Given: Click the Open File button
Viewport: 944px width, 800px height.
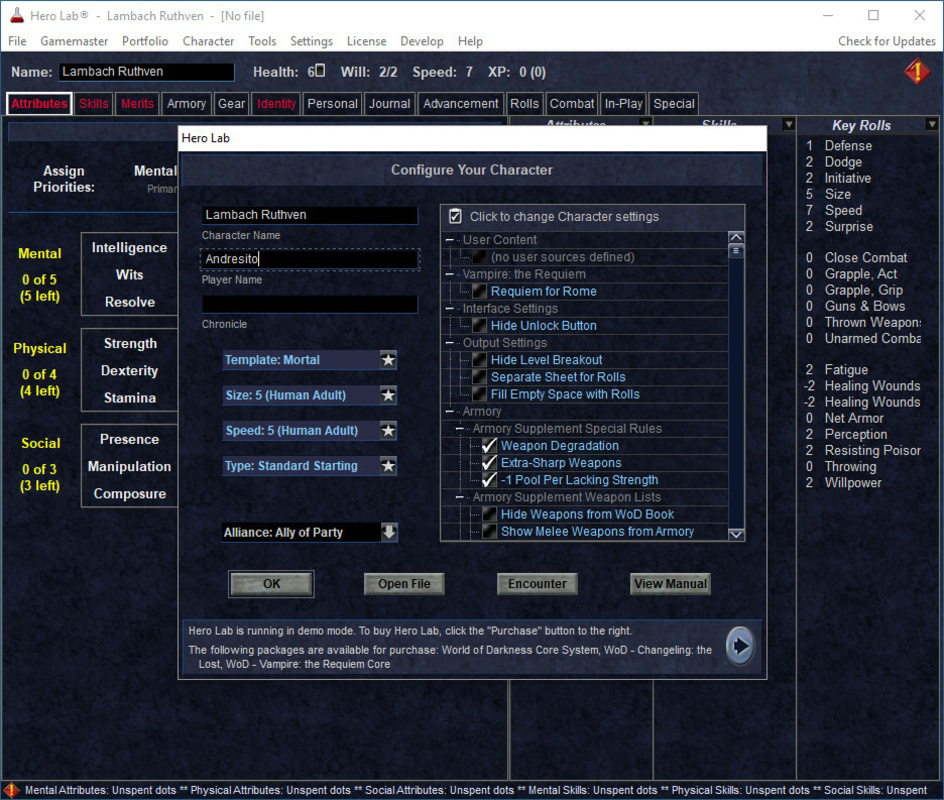Looking at the screenshot, I should coord(404,584).
